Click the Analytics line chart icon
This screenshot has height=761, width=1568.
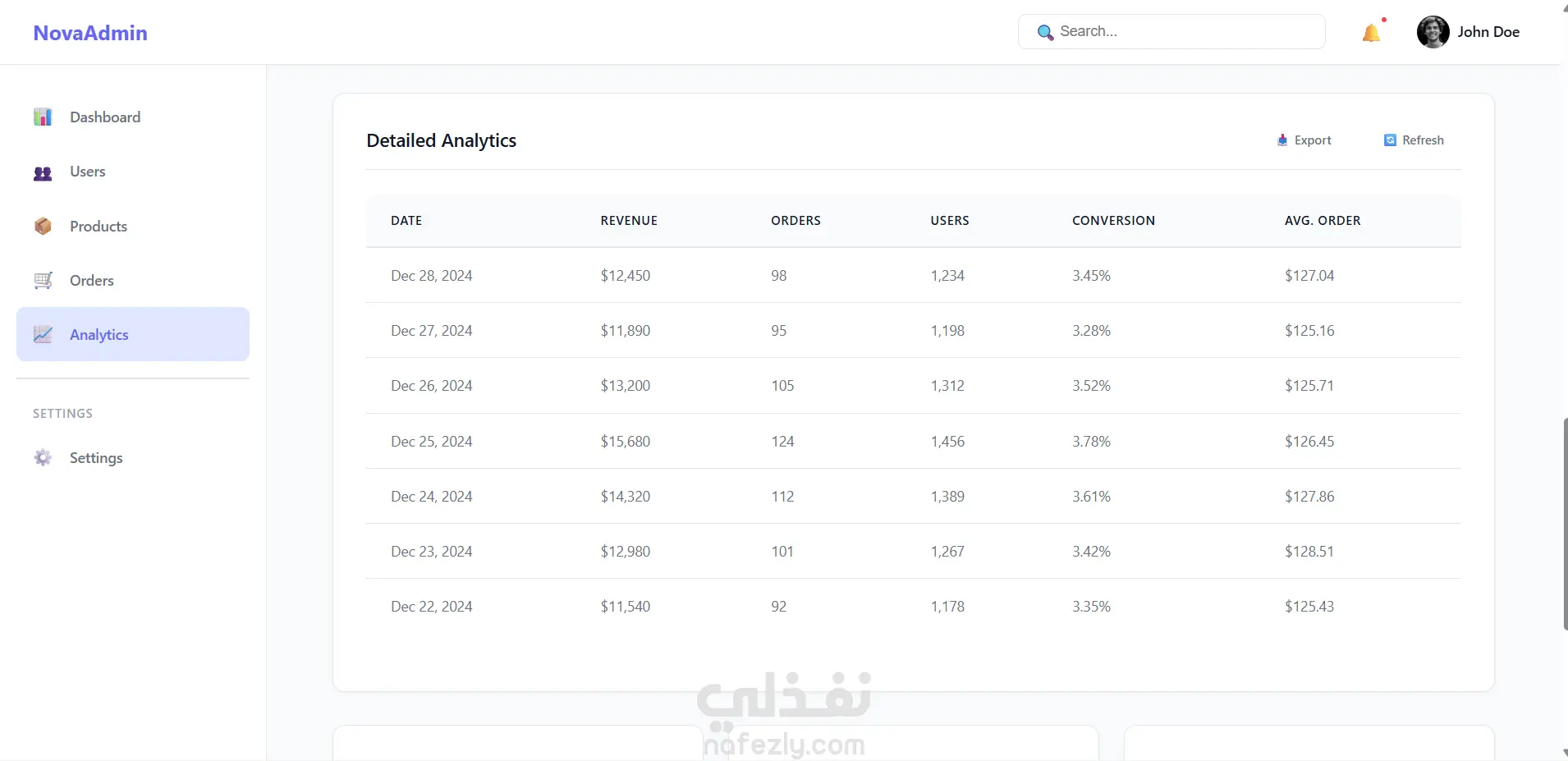click(x=43, y=335)
